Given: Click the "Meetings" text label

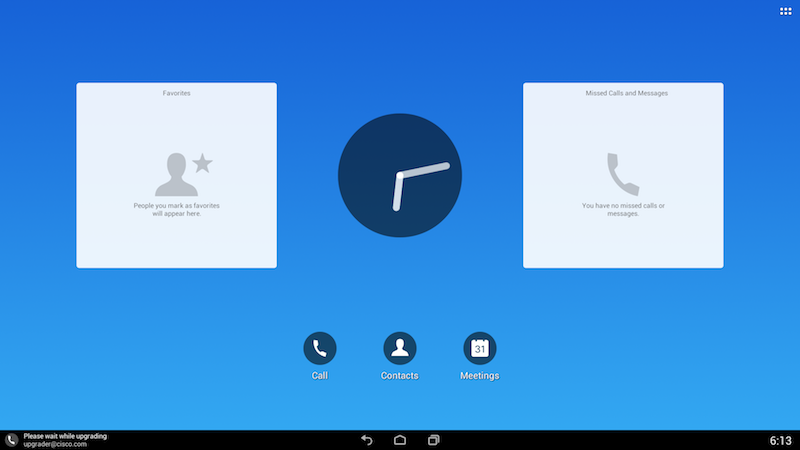Looking at the screenshot, I should coord(480,376).
